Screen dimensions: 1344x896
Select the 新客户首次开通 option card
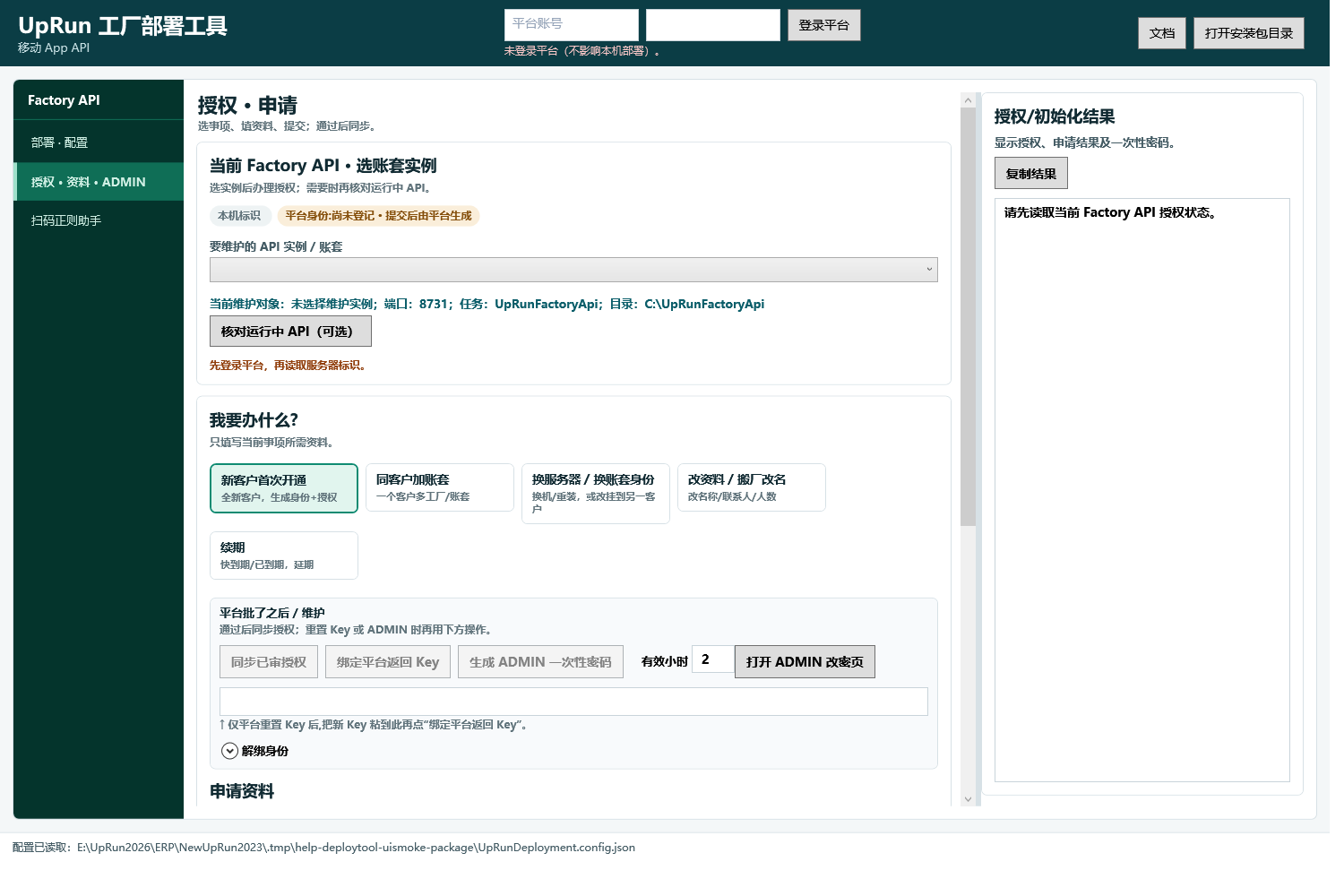point(284,488)
